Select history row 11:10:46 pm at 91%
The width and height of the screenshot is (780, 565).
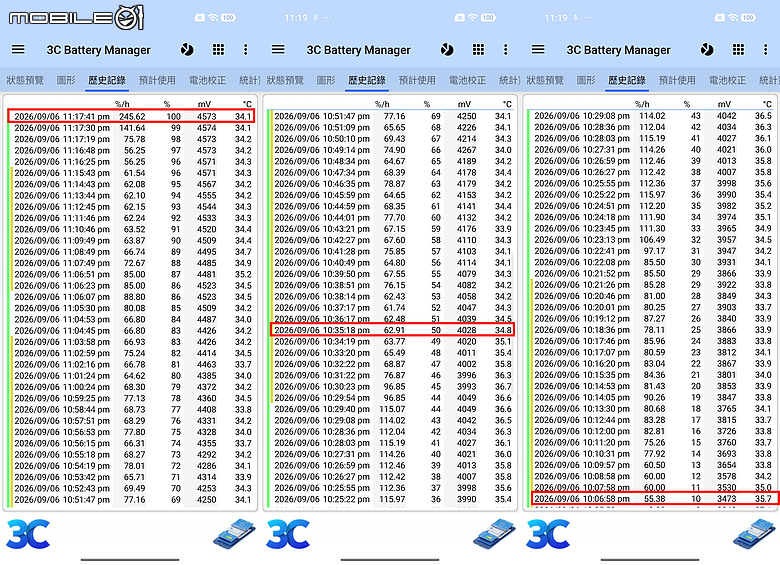[x=131, y=229]
